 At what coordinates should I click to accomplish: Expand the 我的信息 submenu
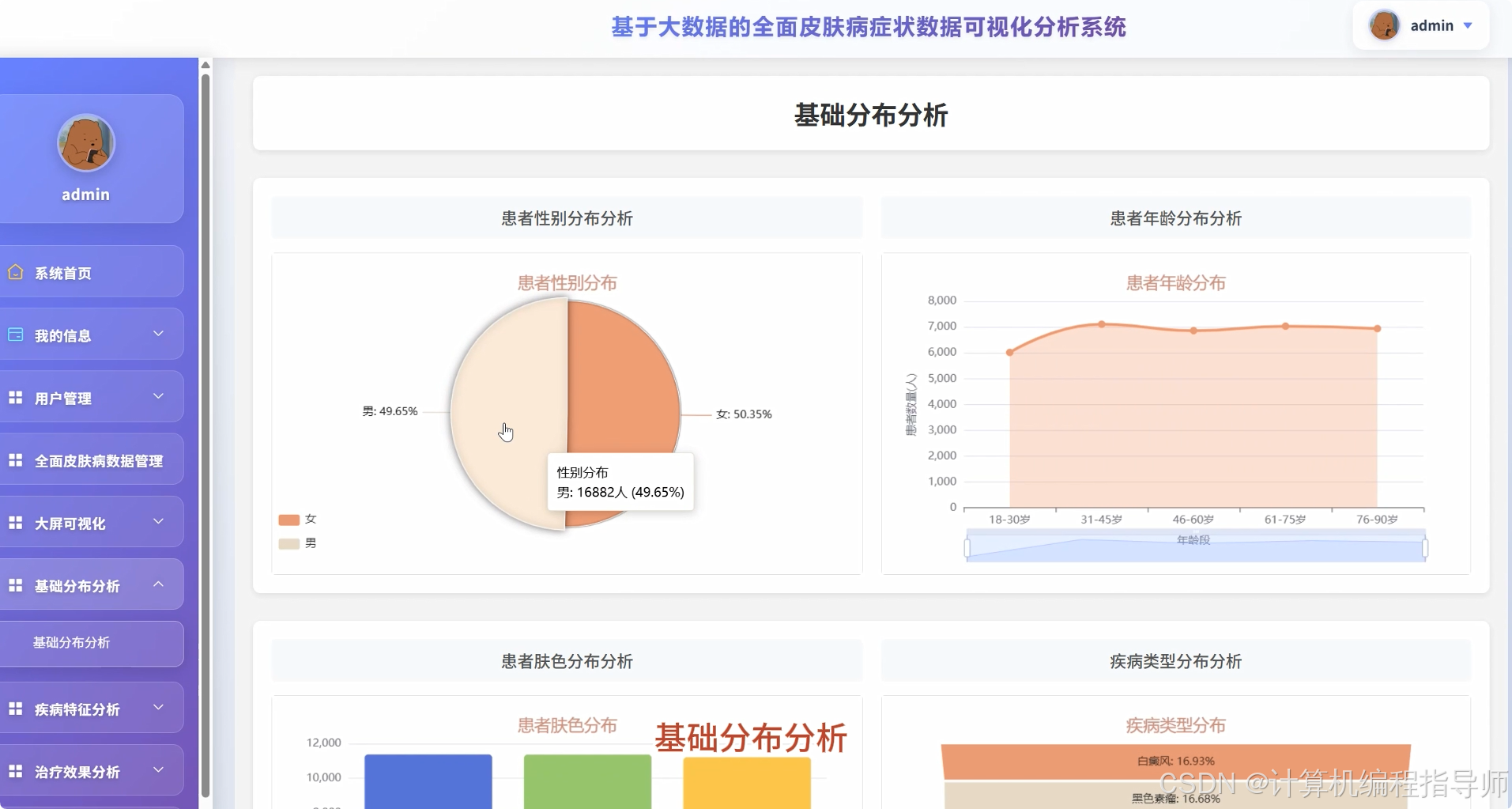[x=158, y=334]
